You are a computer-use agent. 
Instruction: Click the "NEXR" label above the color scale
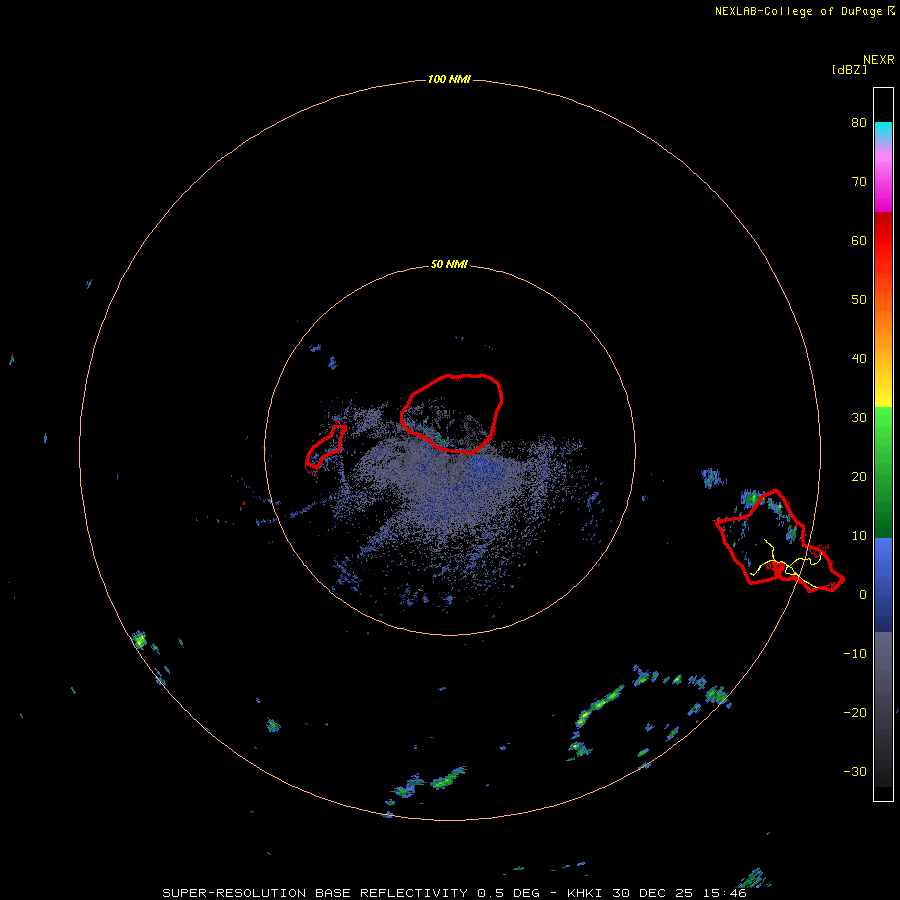pos(879,60)
